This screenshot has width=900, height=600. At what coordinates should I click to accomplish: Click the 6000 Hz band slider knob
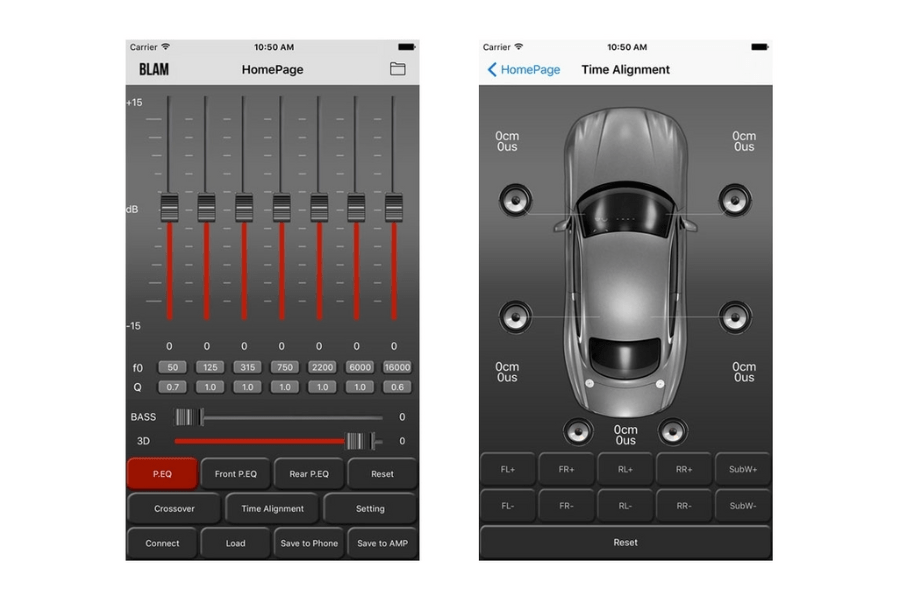356,207
